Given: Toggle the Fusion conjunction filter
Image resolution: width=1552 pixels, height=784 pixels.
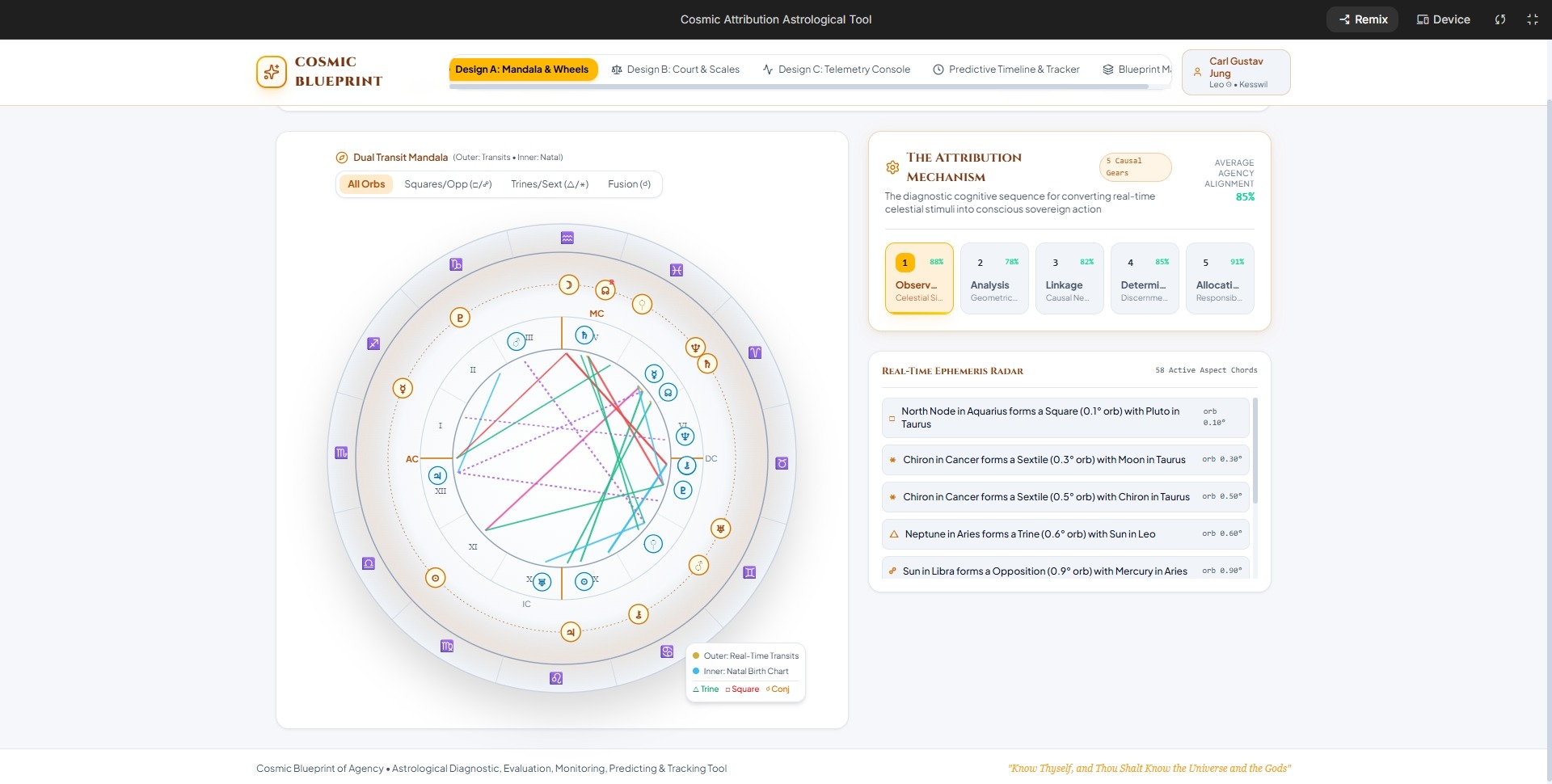Looking at the screenshot, I should click(x=629, y=184).
